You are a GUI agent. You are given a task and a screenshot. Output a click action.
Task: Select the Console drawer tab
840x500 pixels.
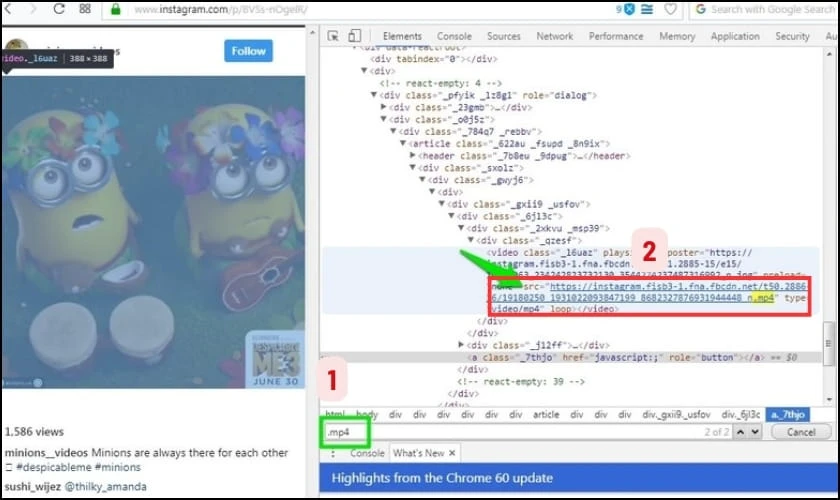pos(367,453)
